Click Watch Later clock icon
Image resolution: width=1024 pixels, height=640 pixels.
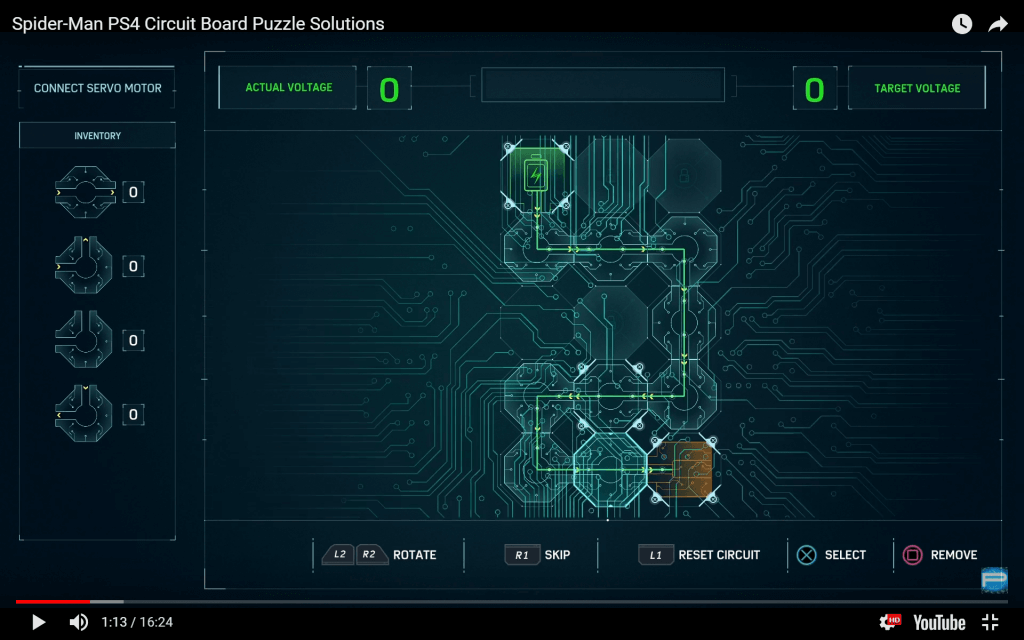click(x=961, y=24)
